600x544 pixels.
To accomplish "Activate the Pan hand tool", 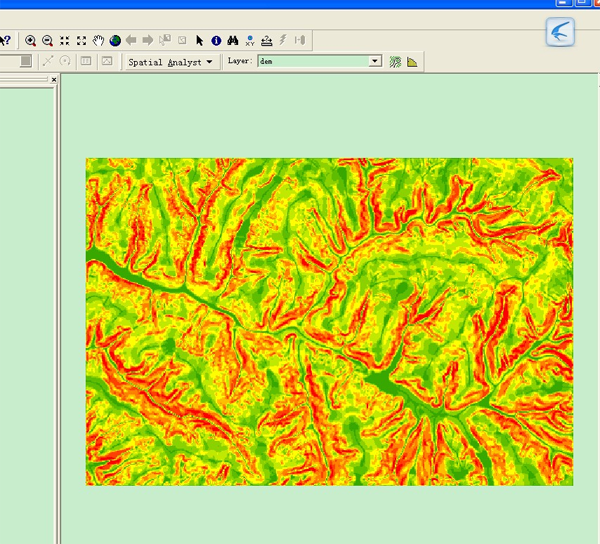I will coord(98,41).
